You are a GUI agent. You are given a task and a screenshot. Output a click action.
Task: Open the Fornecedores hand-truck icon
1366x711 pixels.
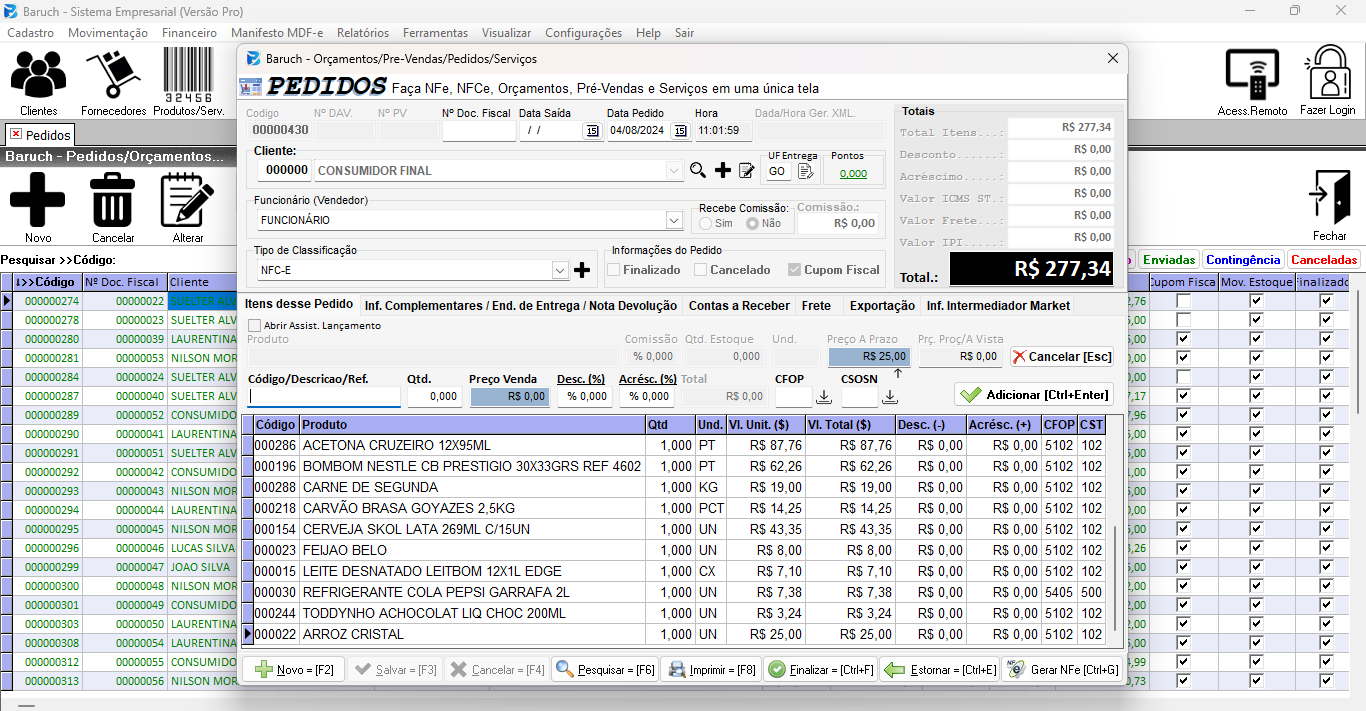113,75
